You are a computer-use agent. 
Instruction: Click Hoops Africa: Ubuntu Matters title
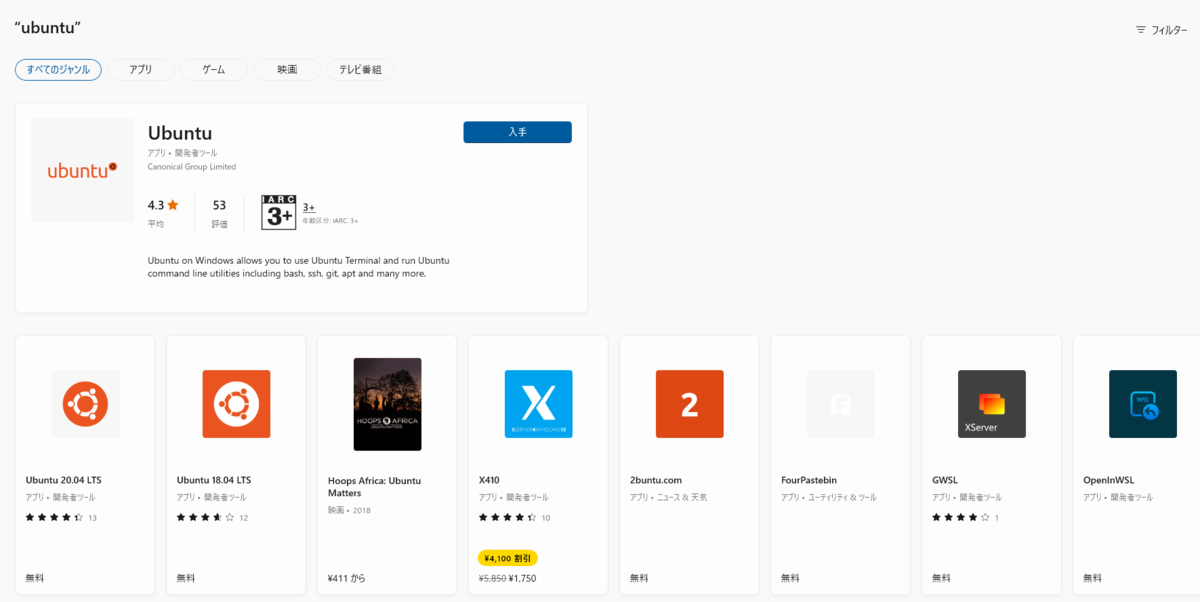[x=375, y=486]
